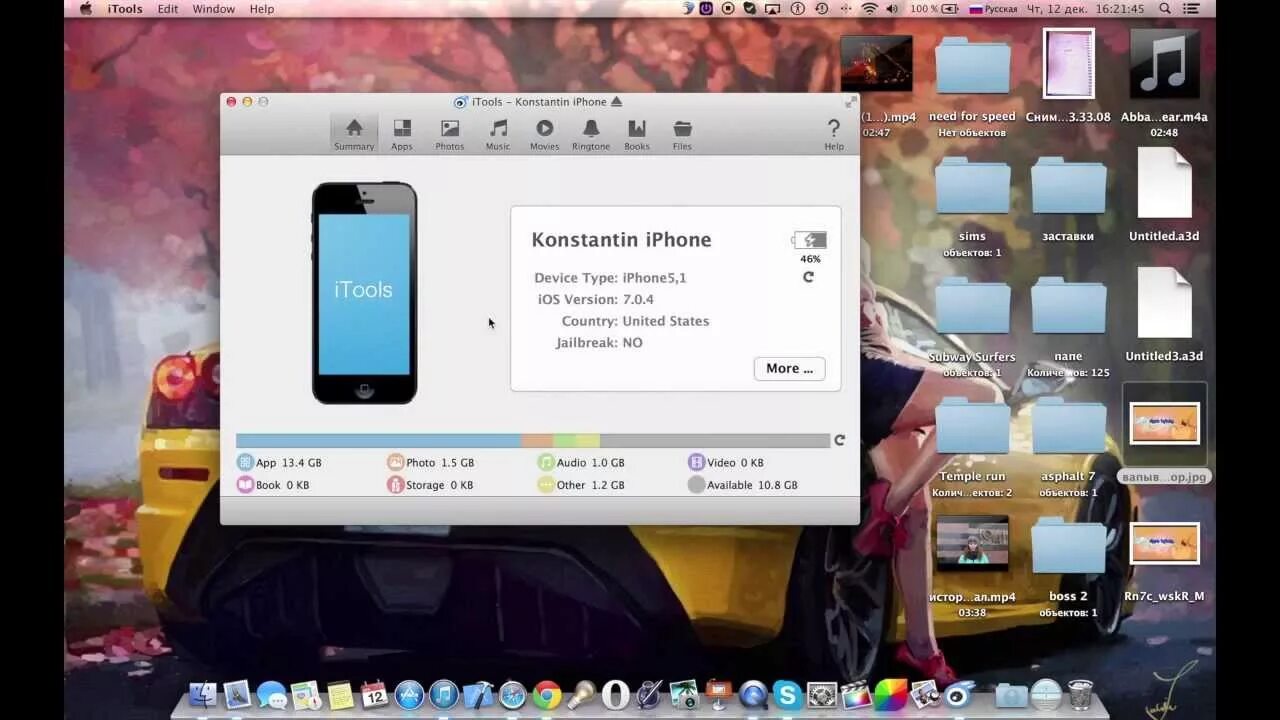The height and width of the screenshot is (720, 1280).
Task: Go to the Movies section
Action: pyautogui.click(x=544, y=134)
